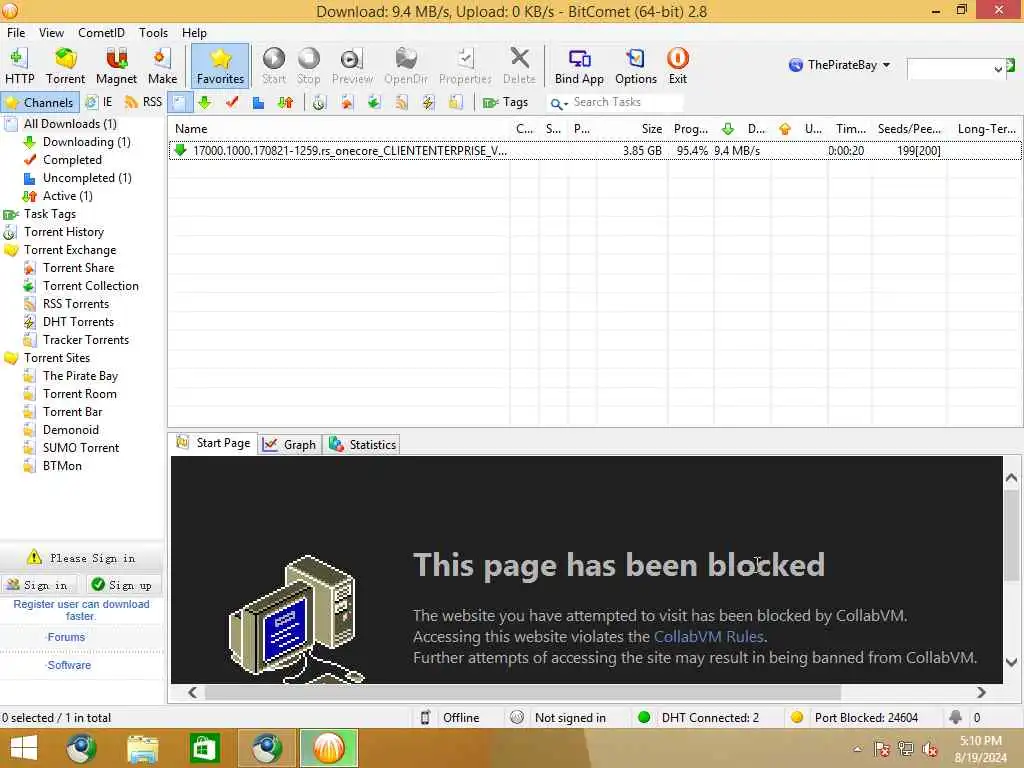This screenshot has height=768, width=1024.
Task: Sort by the Name column header
Action: pos(338,129)
